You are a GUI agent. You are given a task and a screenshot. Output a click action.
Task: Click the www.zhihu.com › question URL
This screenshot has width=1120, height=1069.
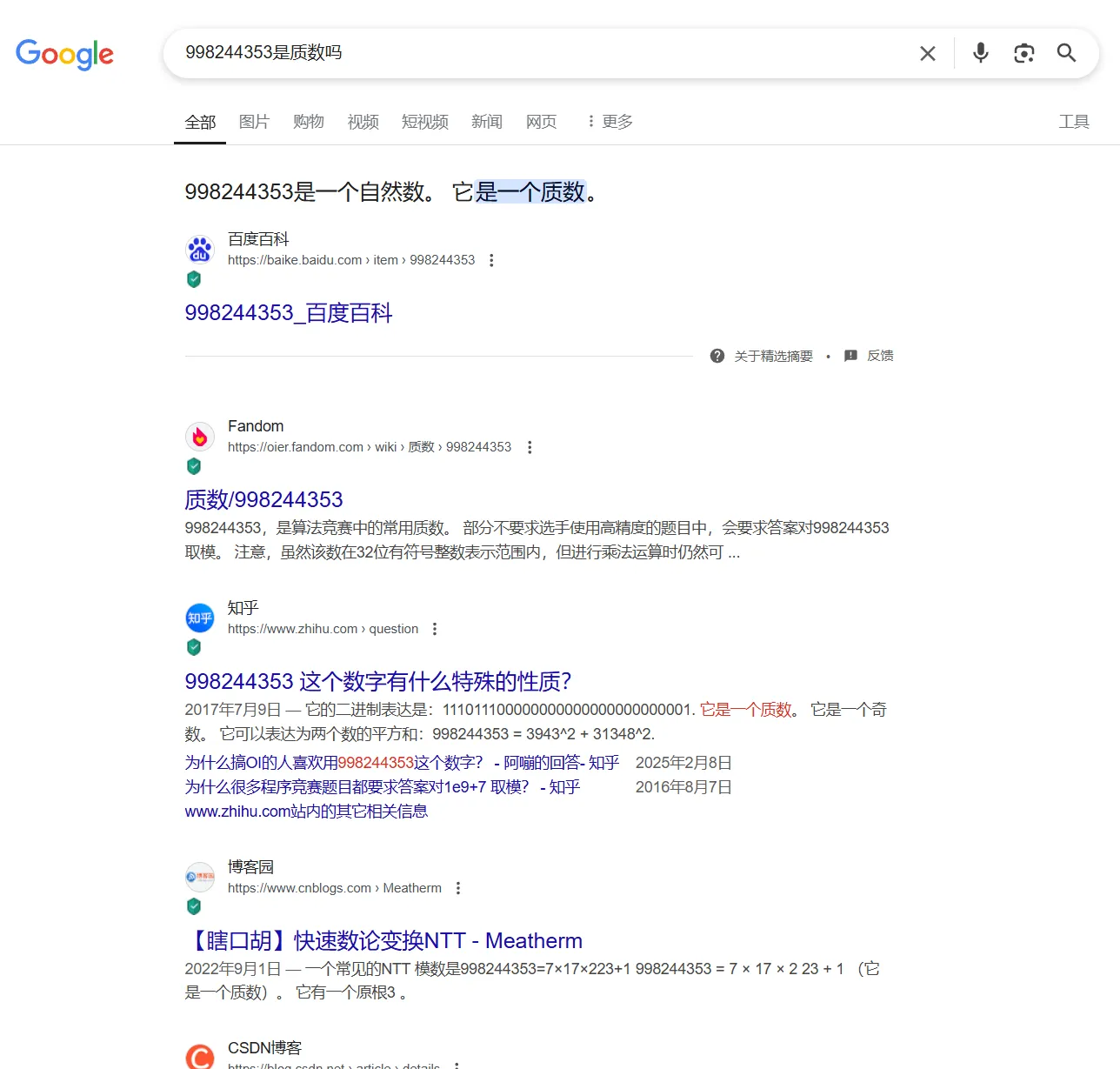[323, 629]
